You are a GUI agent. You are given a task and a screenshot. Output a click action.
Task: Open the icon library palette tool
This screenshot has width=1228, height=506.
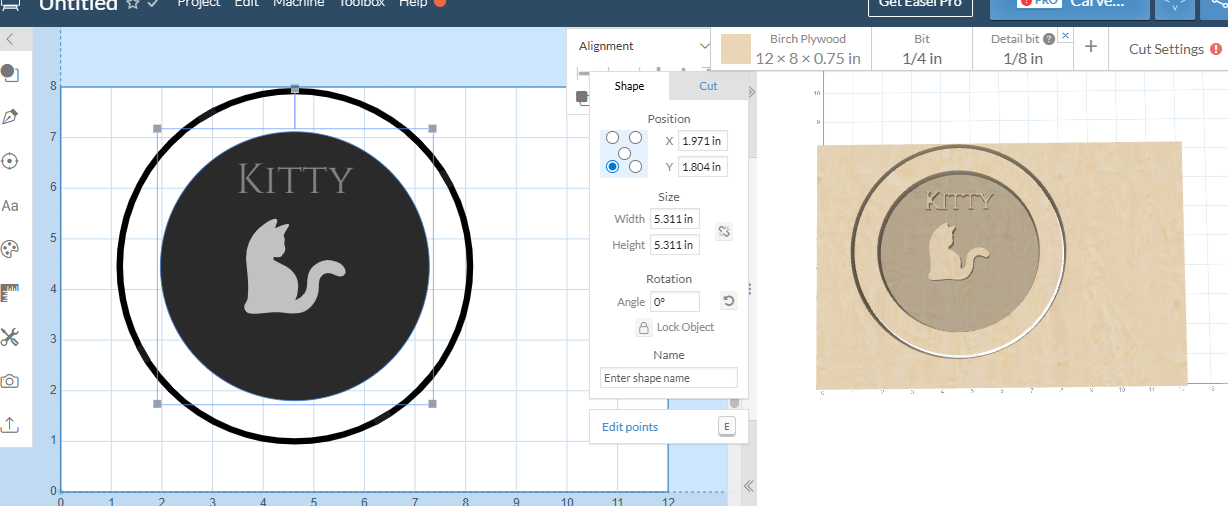[10, 249]
